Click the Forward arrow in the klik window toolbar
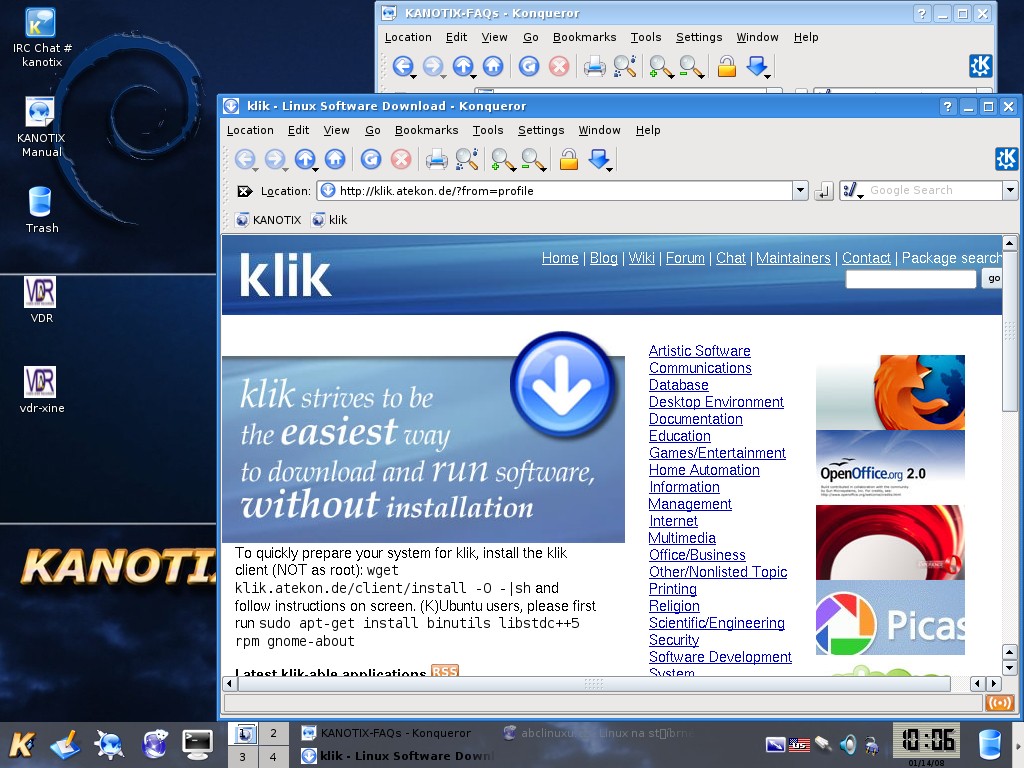Image resolution: width=1024 pixels, height=768 pixels. pos(275,159)
